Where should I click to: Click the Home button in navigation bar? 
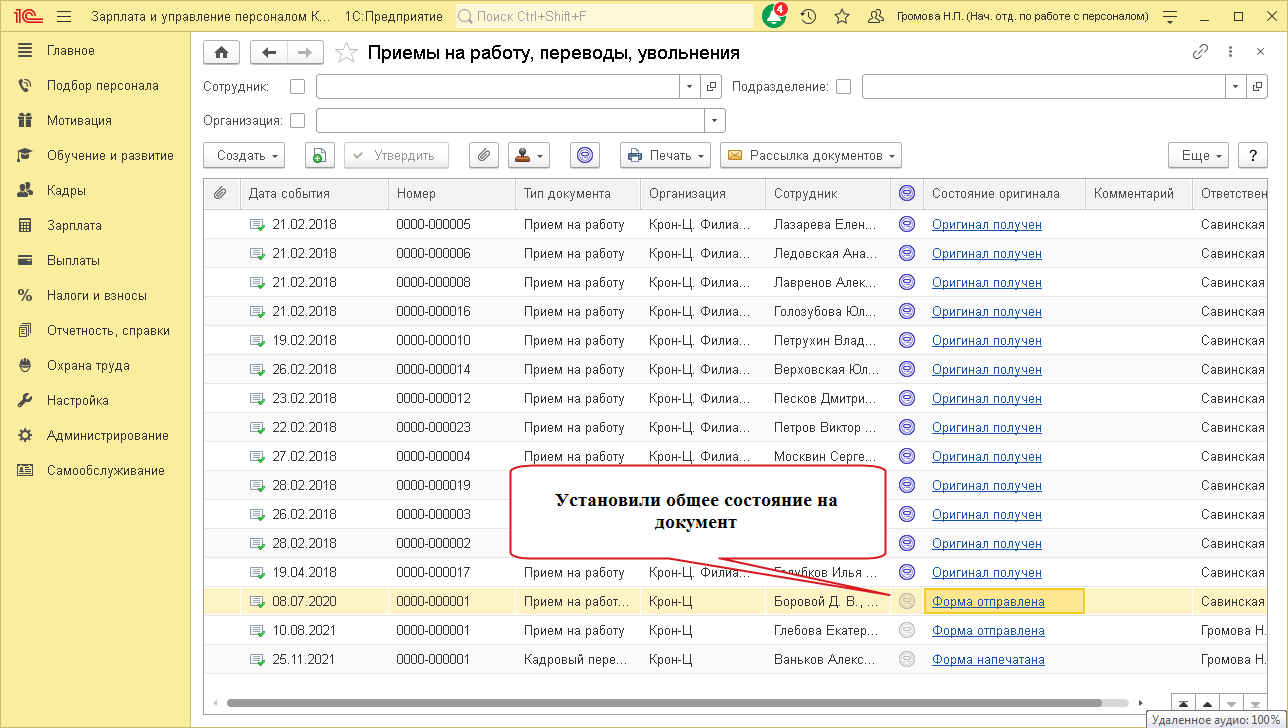click(221, 53)
